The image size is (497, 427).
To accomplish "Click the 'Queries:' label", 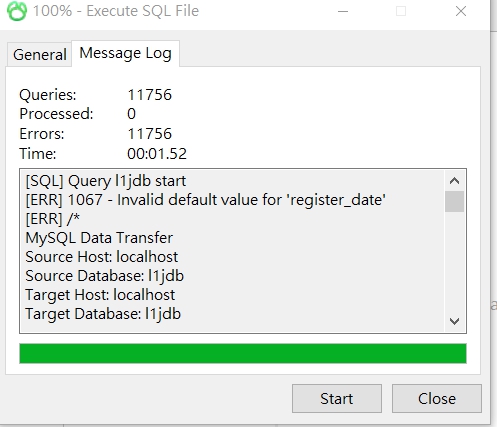I will coord(48,95).
